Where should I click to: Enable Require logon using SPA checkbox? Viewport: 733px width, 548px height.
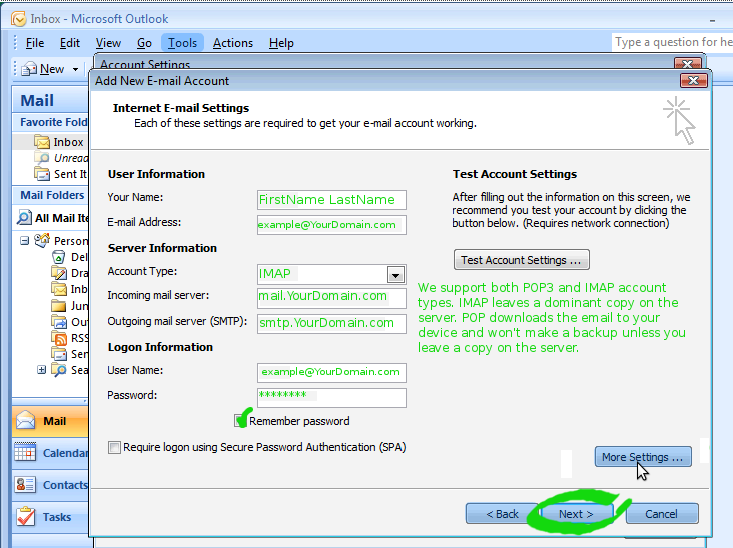[x=114, y=447]
